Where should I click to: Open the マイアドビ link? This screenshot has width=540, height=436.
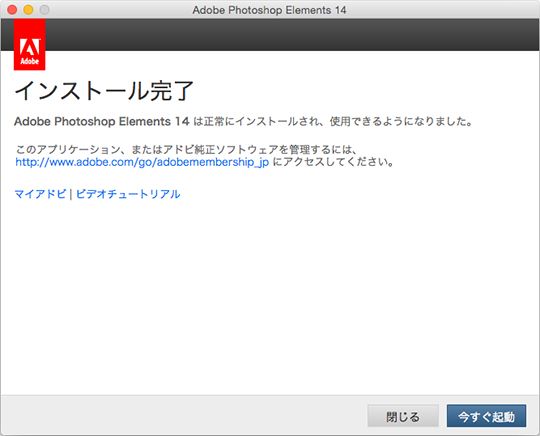coord(40,194)
